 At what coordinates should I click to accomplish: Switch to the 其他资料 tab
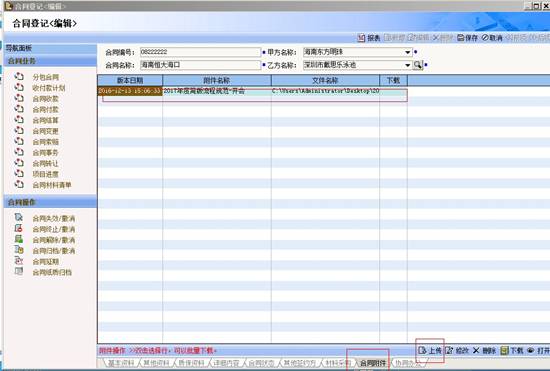pyautogui.click(x=156, y=363)
